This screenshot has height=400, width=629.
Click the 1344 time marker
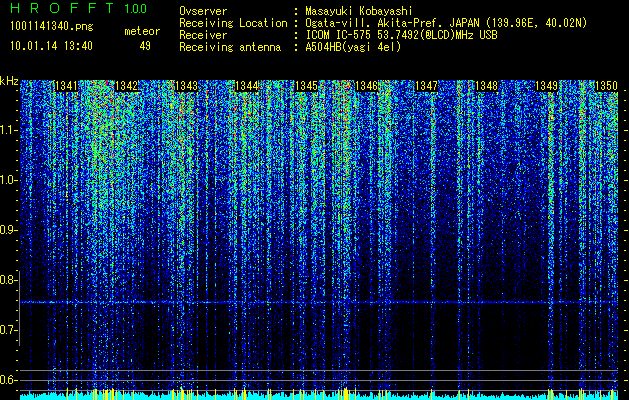pos(247,86)
